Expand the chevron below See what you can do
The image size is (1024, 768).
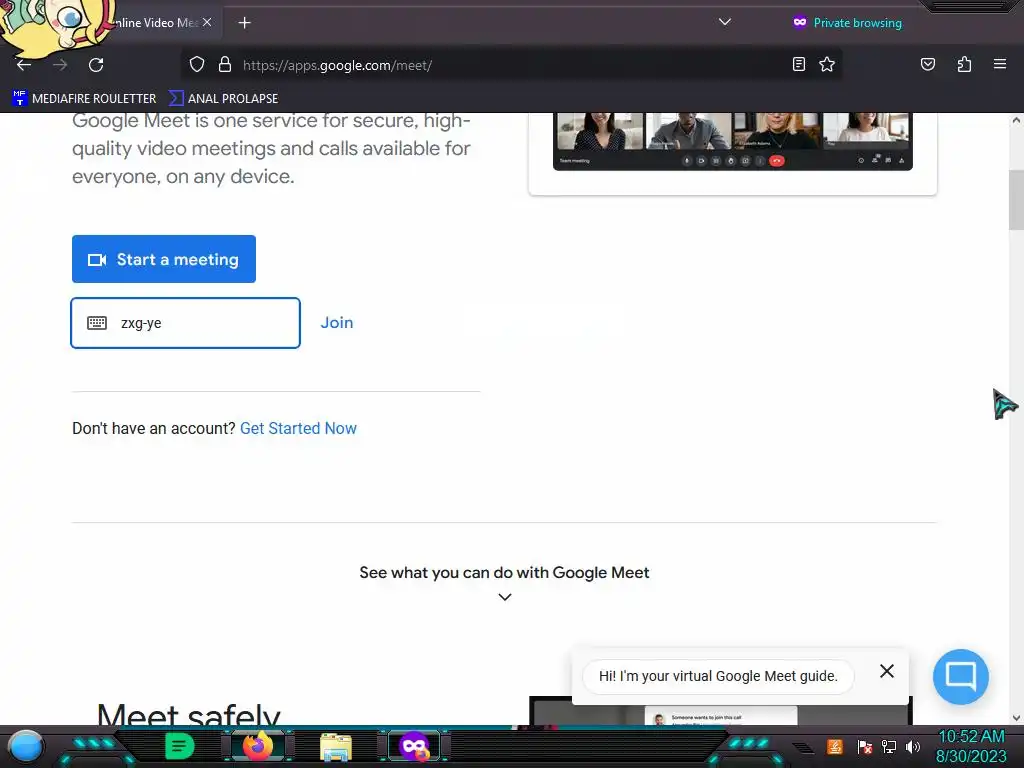tap(505, 597)
